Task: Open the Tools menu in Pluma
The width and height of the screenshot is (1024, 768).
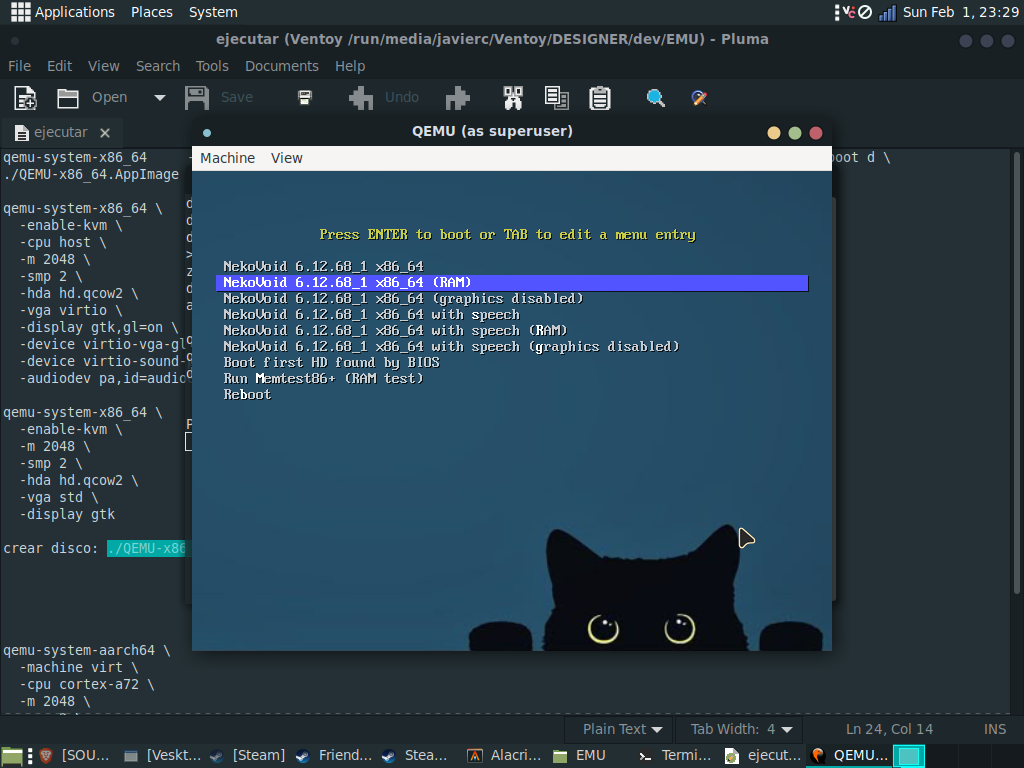Action: point(212,66)
